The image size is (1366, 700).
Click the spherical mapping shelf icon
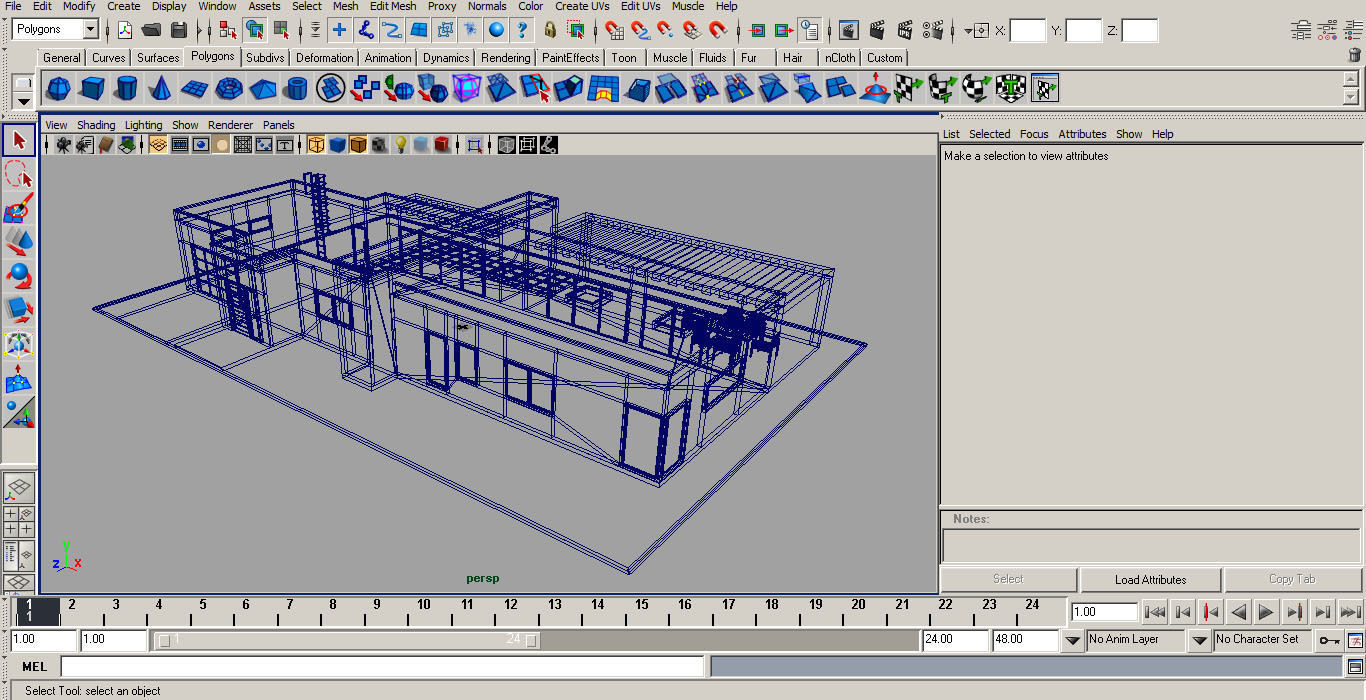[x=977, y=88]
